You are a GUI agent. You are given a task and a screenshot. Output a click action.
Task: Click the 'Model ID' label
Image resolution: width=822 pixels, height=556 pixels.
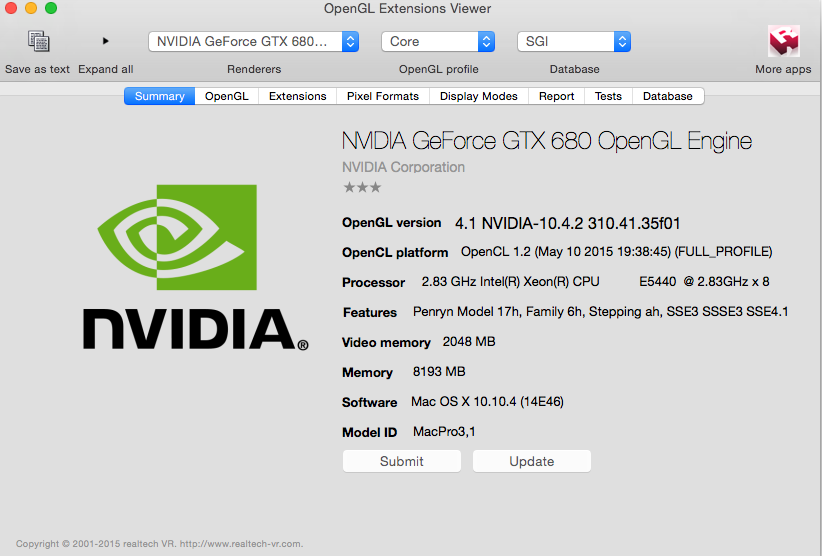(x=369, y=432)
